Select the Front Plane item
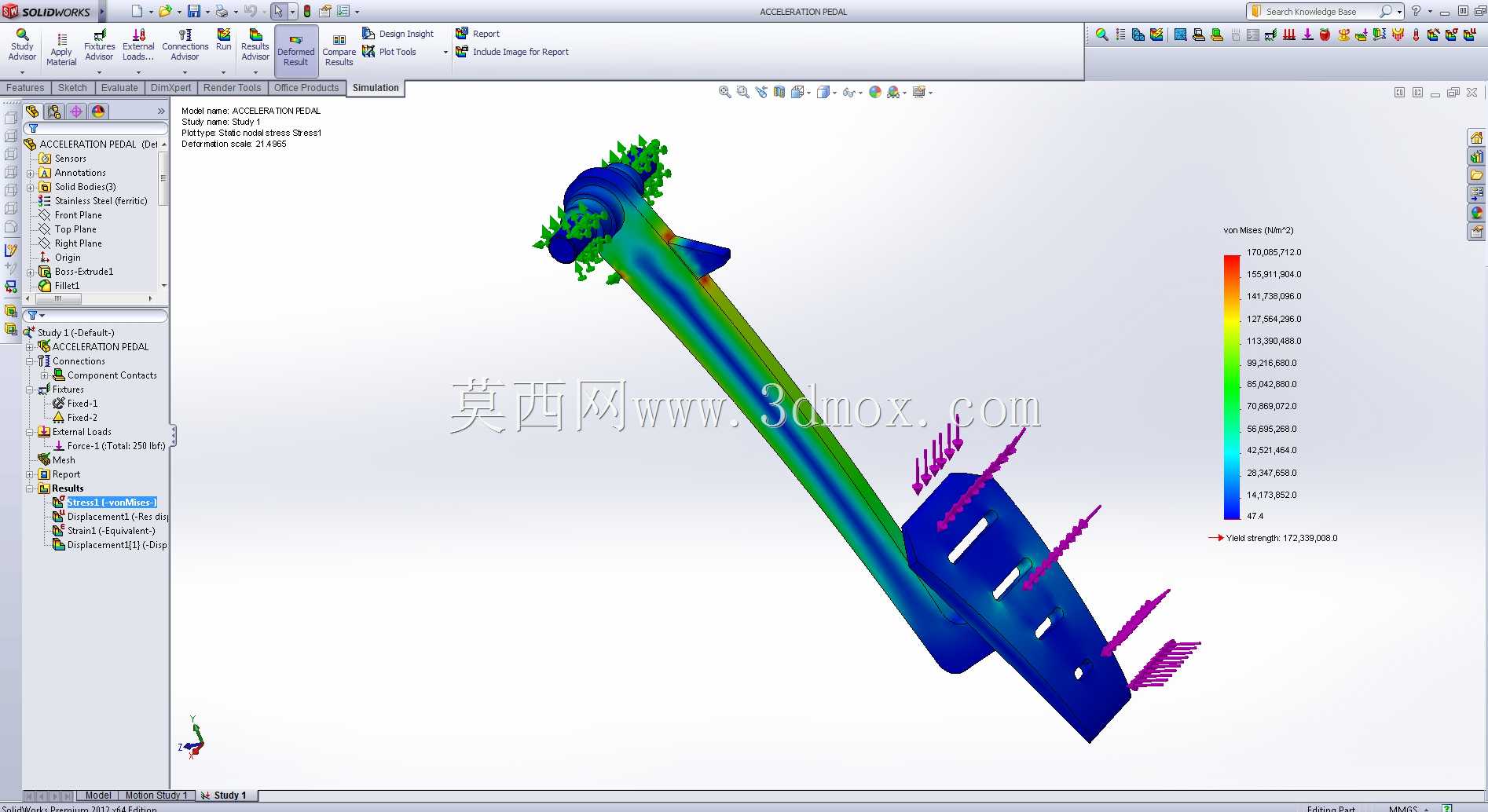Screen dimensions: 1488x812 [71, 215]
